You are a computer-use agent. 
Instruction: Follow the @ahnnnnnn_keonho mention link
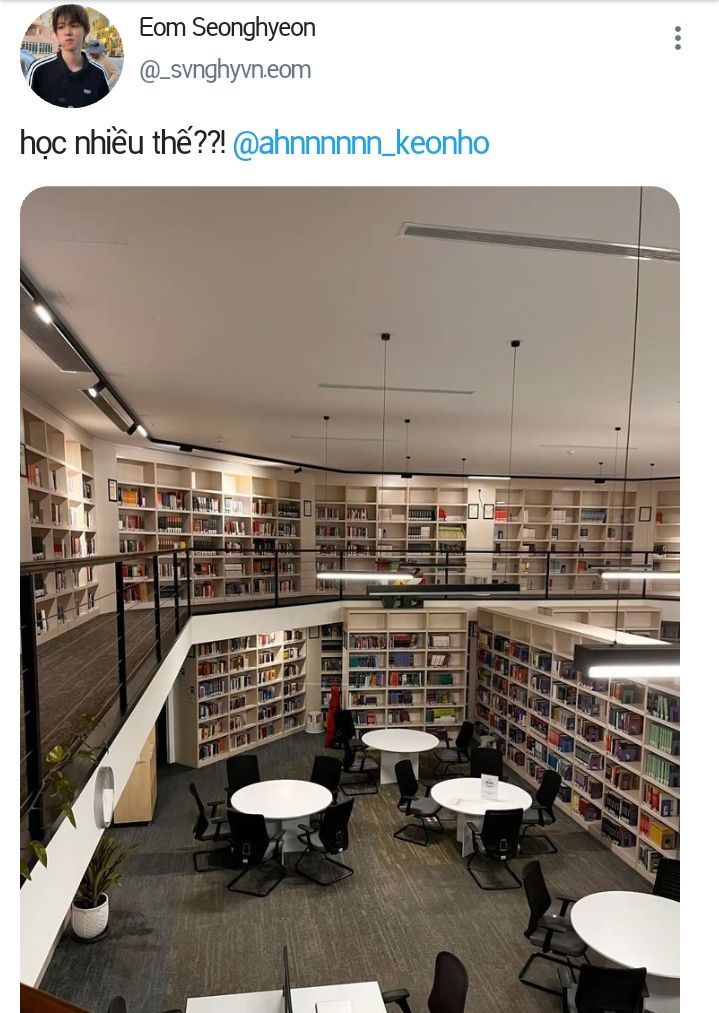pyautogui.click(x=360, y=143)
